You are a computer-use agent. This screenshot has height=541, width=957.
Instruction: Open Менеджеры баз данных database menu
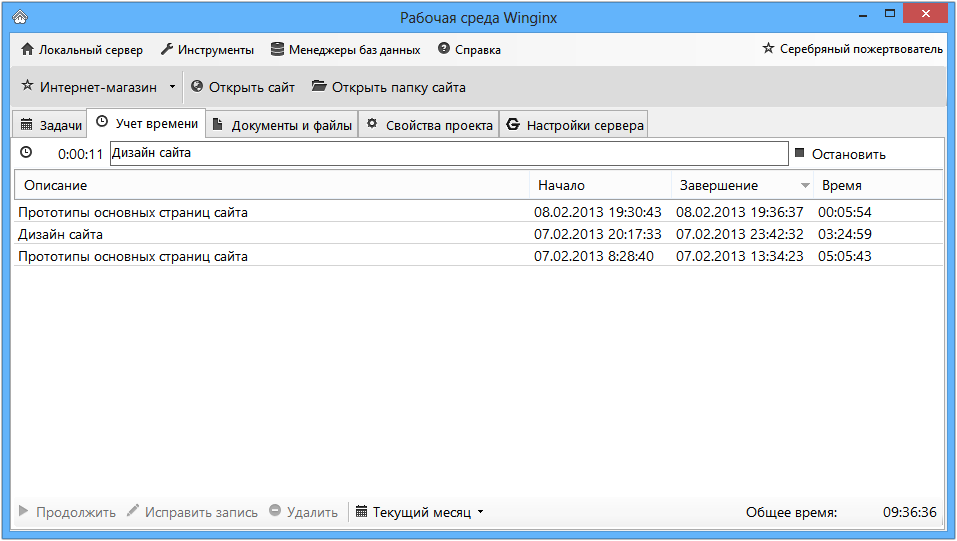tap(346, 49)
